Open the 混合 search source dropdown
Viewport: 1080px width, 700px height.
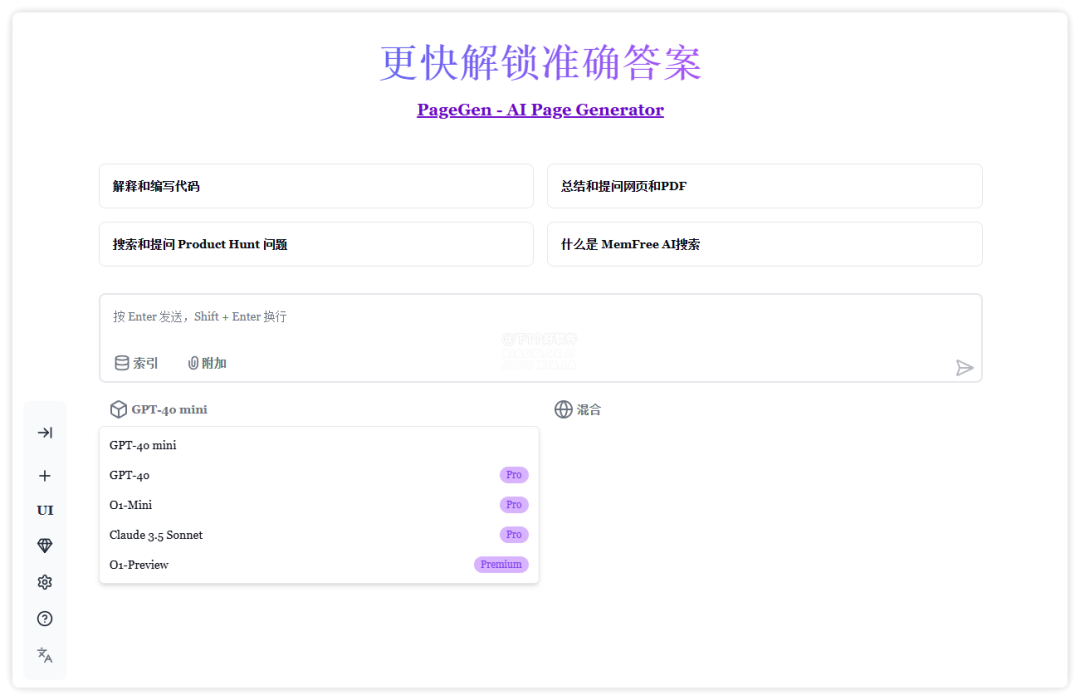tap(578, 409)
